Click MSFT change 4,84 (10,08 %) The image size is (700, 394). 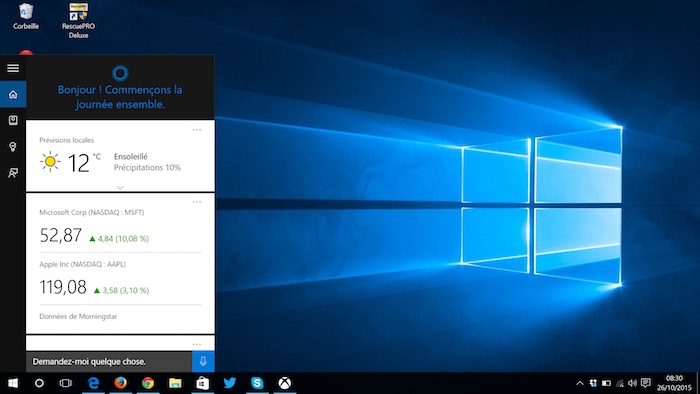[x=119, y=239]
